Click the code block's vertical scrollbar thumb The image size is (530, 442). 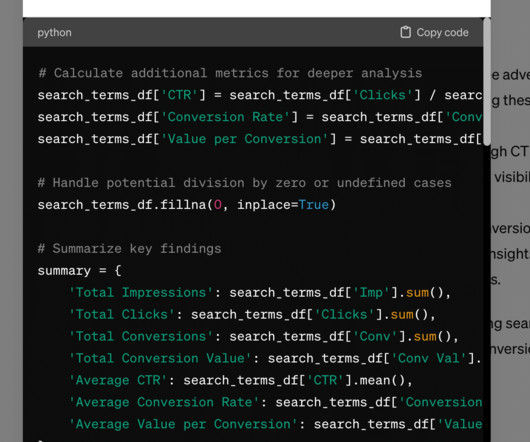click(487, 82)
